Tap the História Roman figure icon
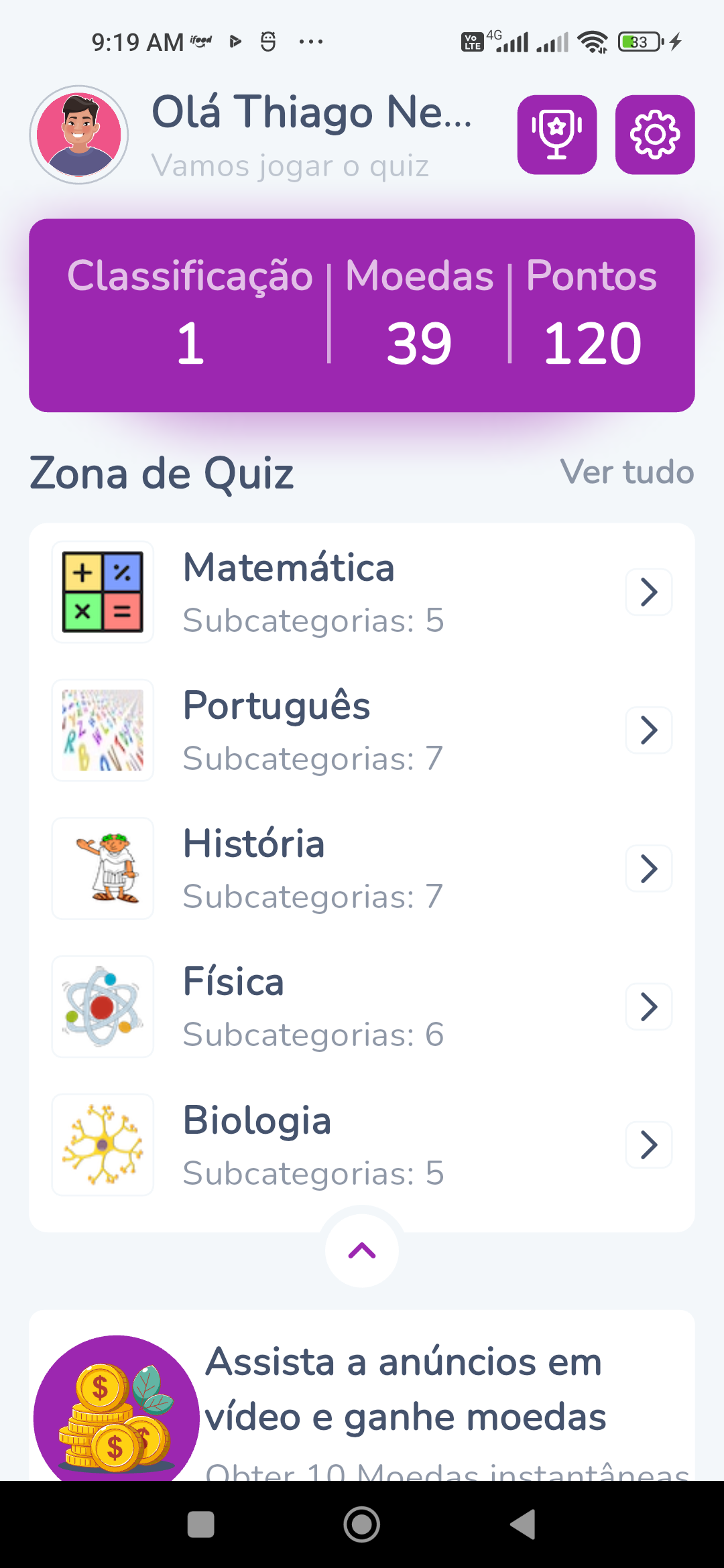 [103, 868]
